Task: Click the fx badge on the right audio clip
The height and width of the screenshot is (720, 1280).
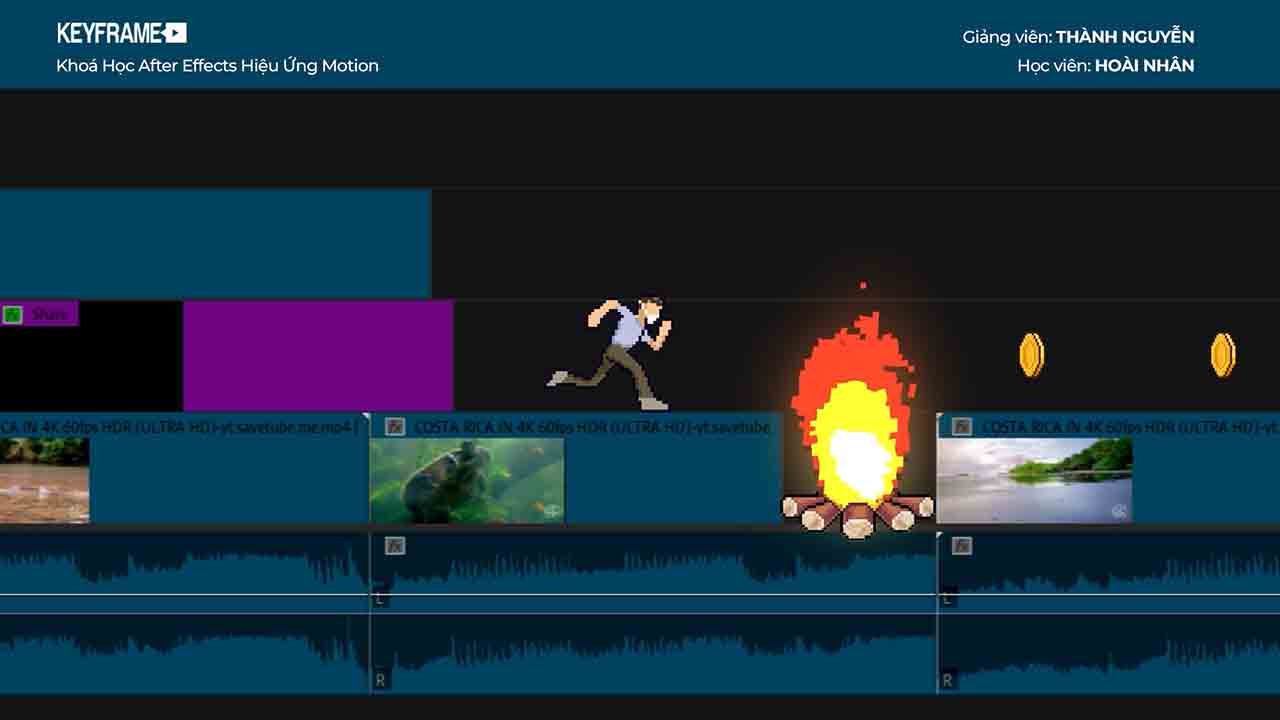Action: pyautogui.click(x=963, y=546)
